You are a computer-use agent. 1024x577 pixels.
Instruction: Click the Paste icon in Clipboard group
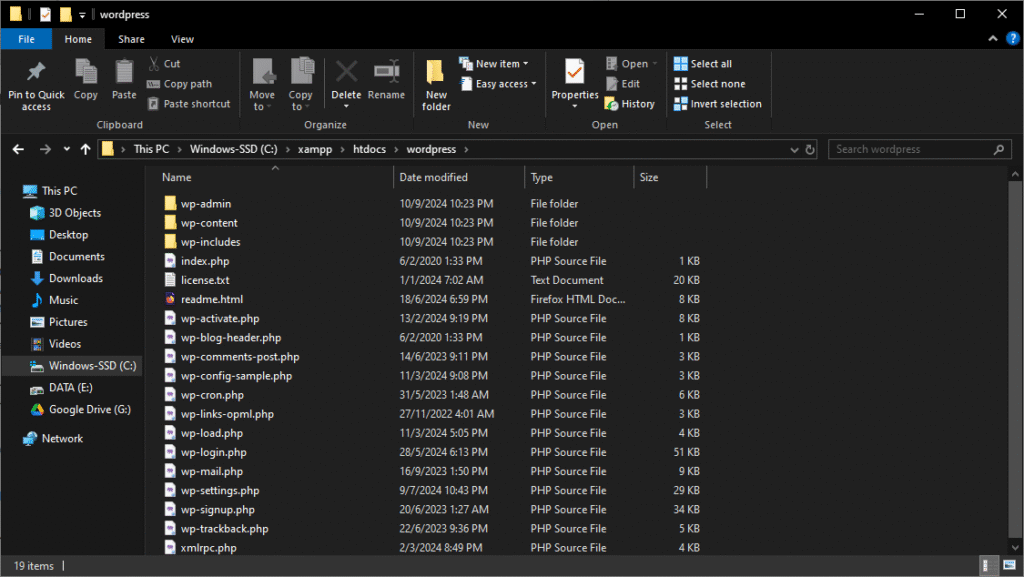(124, 74)
